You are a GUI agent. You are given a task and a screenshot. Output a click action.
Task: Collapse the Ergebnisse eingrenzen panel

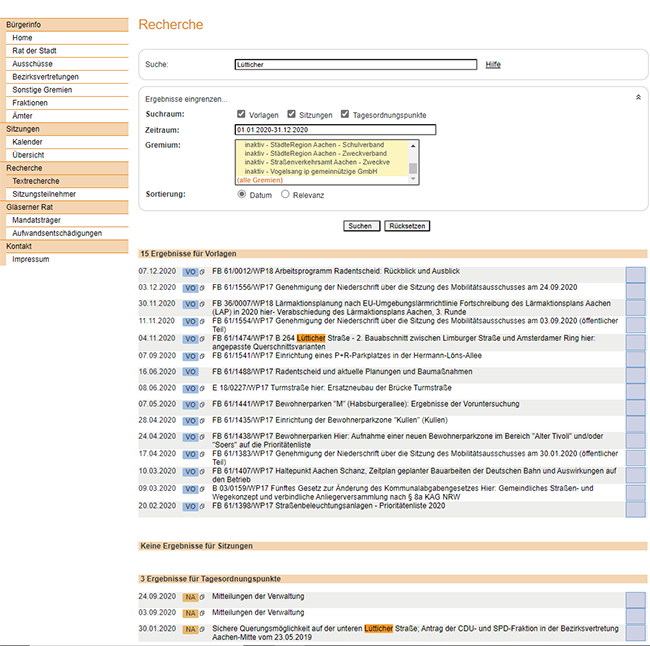pyautogui.click(x=638, y=98)
